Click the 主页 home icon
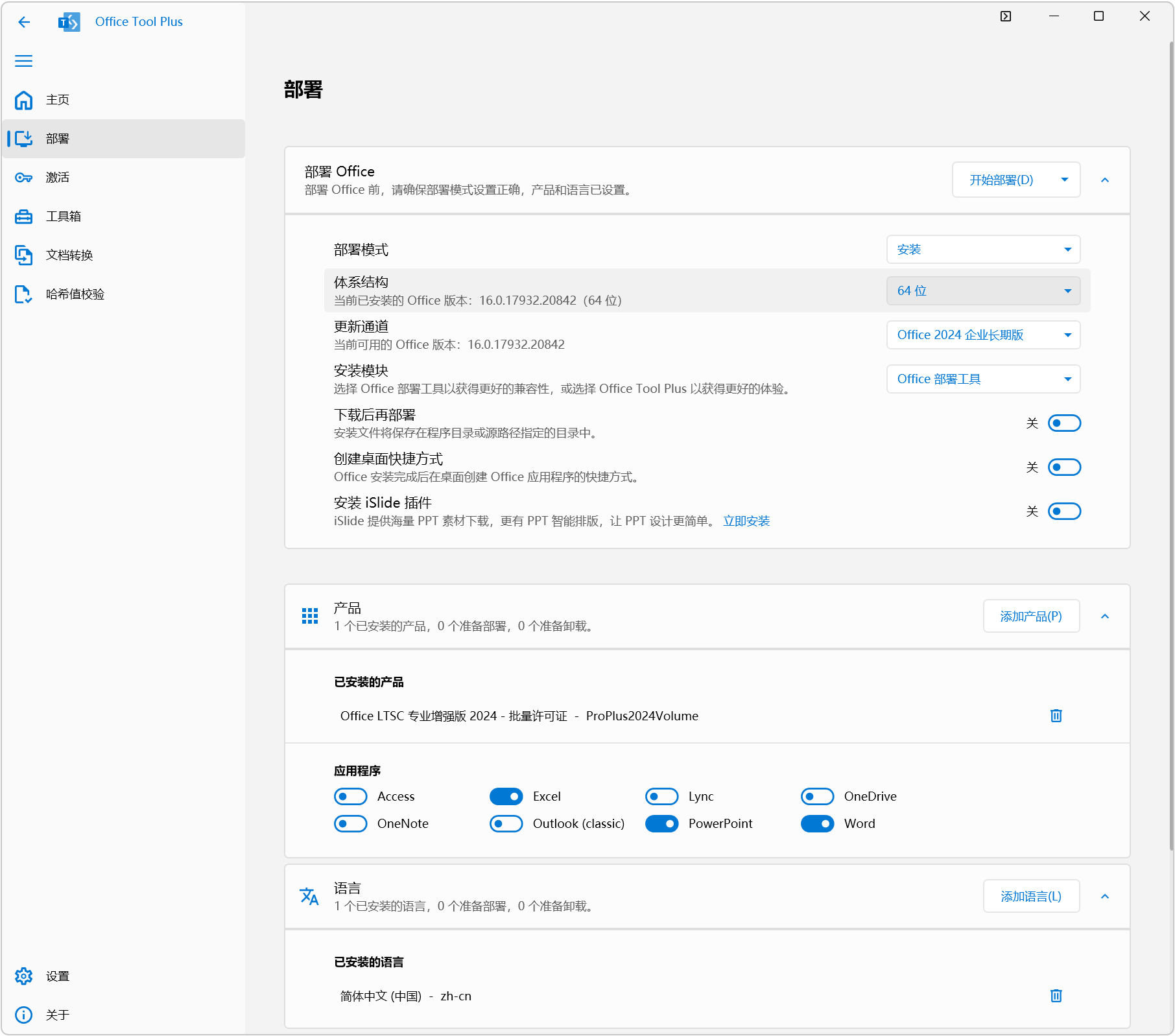The image size is (1175, 1036). point(24,100)
